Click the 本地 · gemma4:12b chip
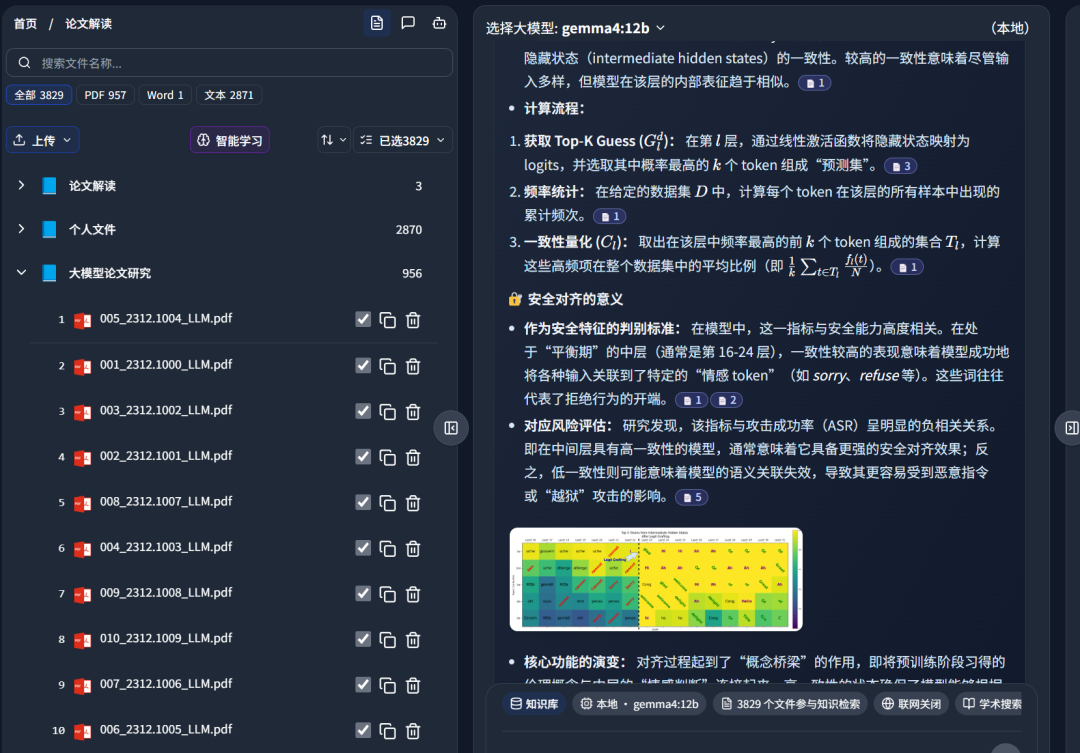The height and width of the screenshot is (753, 1080). point(639,703)
